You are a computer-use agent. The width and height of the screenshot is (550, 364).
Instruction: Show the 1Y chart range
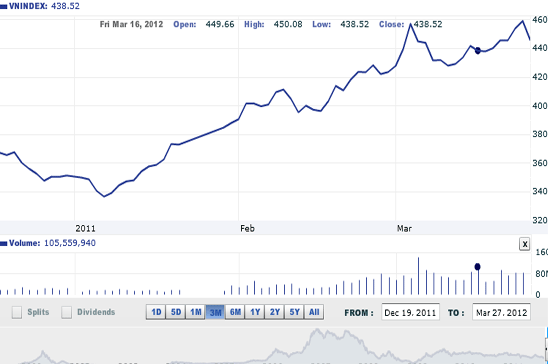(255, 312)
